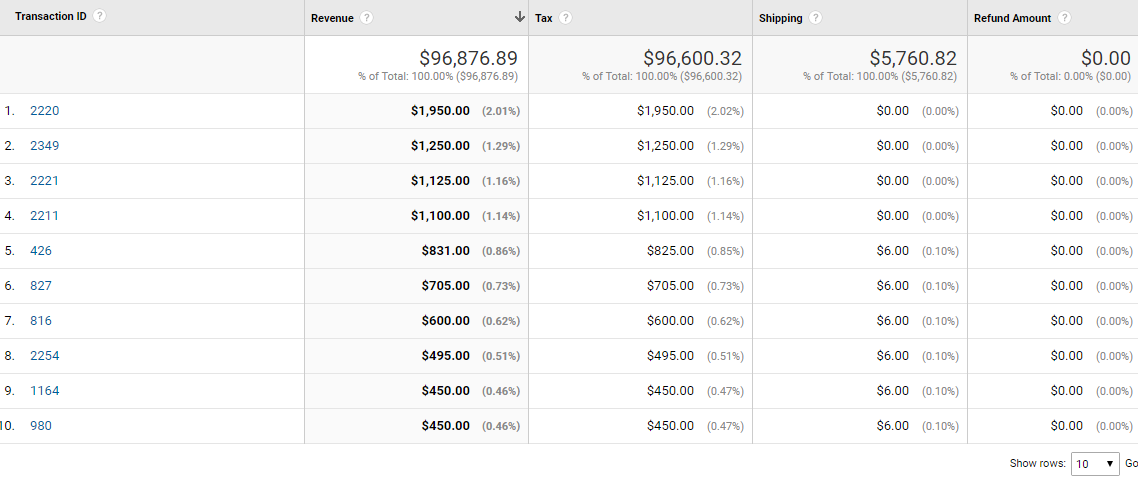Viewport: 1138px width, 477px height.
Task: Click help icon beside Shipping header
Action: tap(816, 18)
